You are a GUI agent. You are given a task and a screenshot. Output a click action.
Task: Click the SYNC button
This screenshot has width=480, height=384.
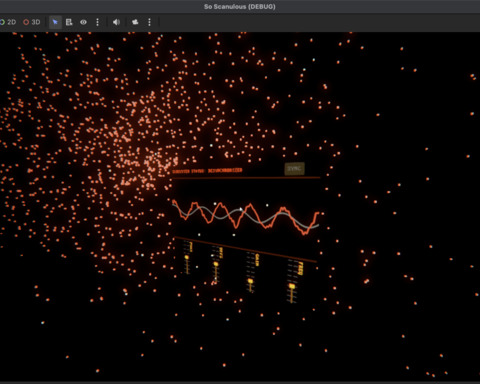point(294,169)
